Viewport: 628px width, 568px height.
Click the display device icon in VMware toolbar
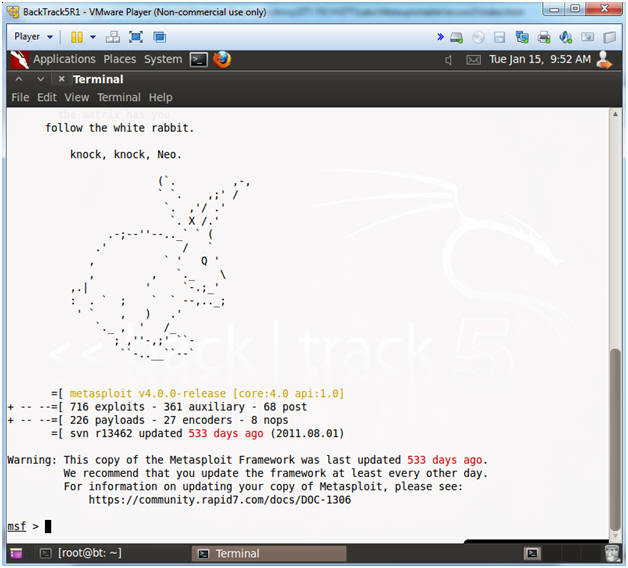[x=587, y=37]
